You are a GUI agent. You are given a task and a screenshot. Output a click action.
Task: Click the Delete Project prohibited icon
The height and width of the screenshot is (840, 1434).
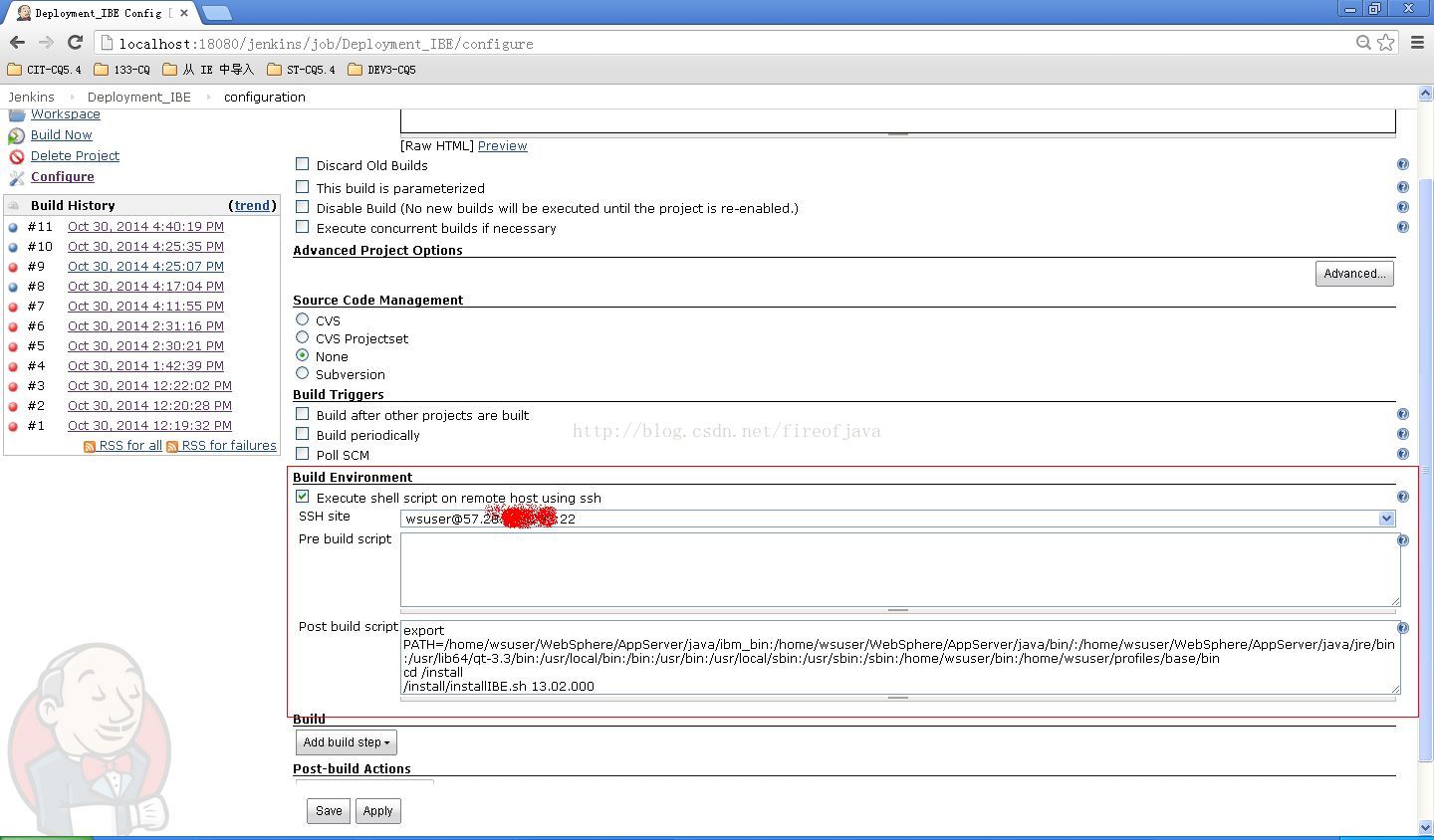click(17, 156)
